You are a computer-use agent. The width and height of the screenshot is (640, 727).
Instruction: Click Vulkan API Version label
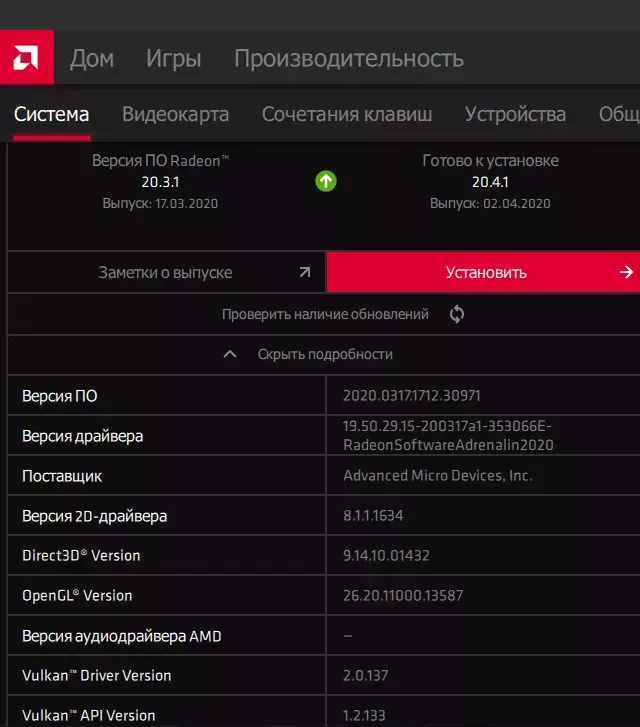(89, 715)
